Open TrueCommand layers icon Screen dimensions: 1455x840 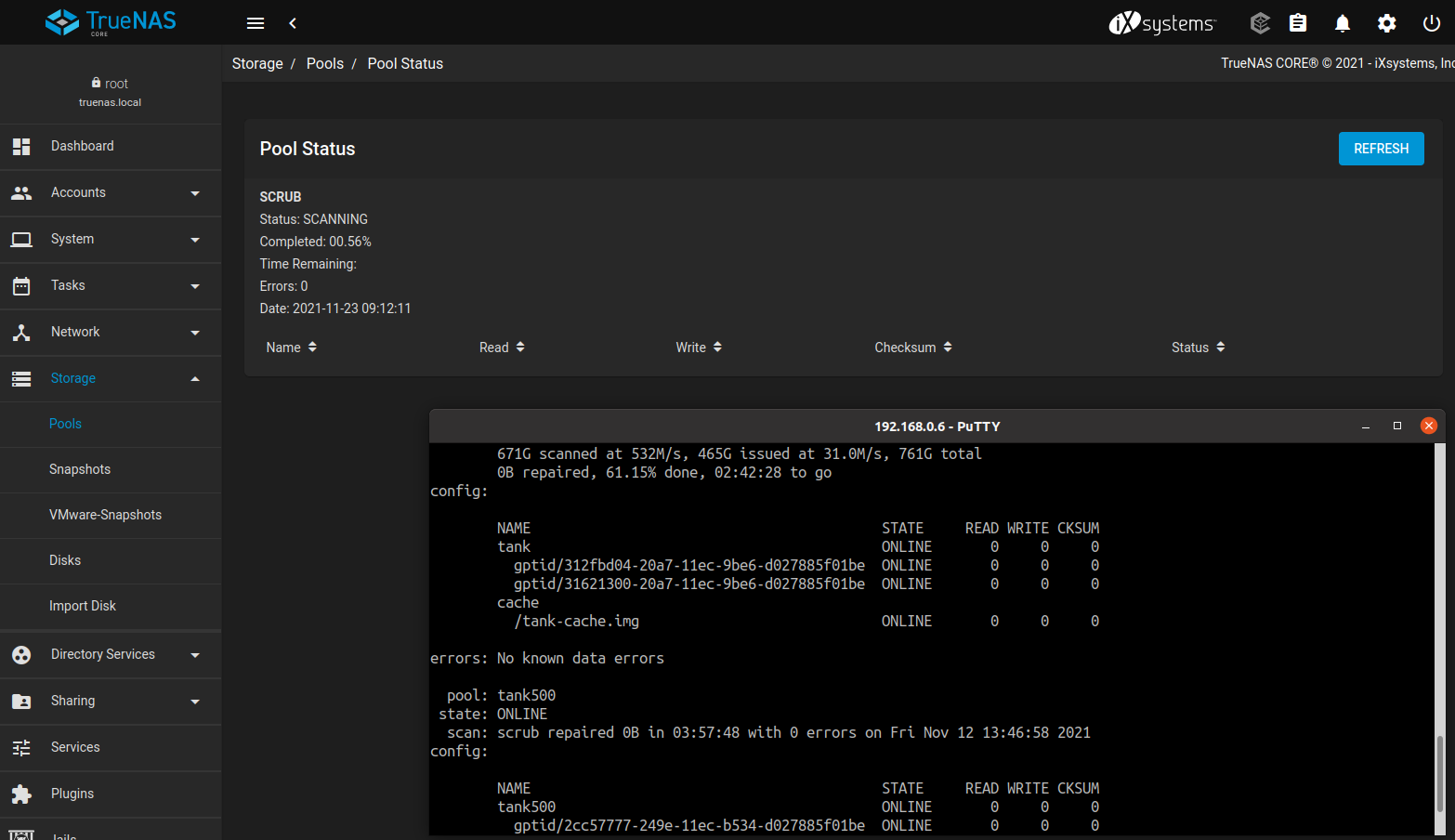tap(1260, 23)
